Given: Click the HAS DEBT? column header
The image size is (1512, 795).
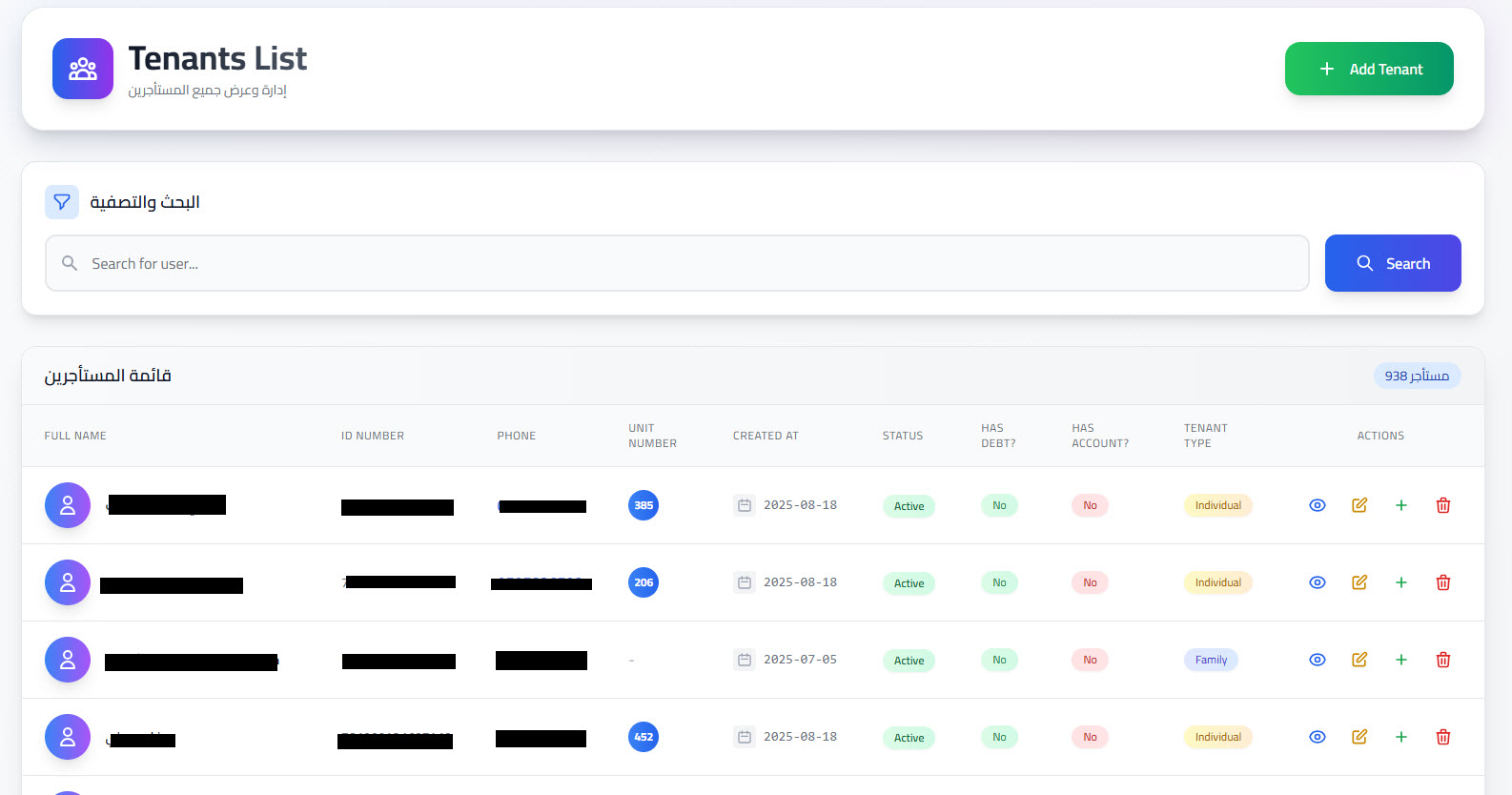Looking at the screenshot, I should point(998,436).
